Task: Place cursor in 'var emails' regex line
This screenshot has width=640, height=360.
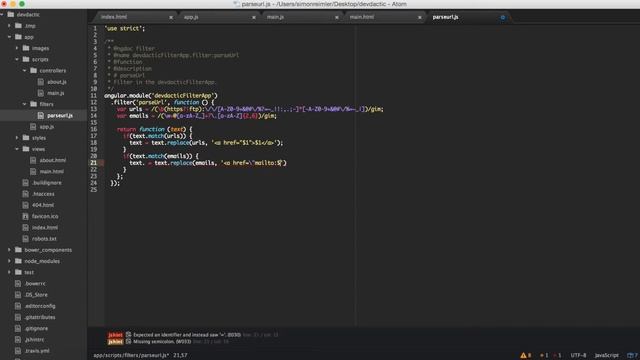Action: (x=196, y=116)
